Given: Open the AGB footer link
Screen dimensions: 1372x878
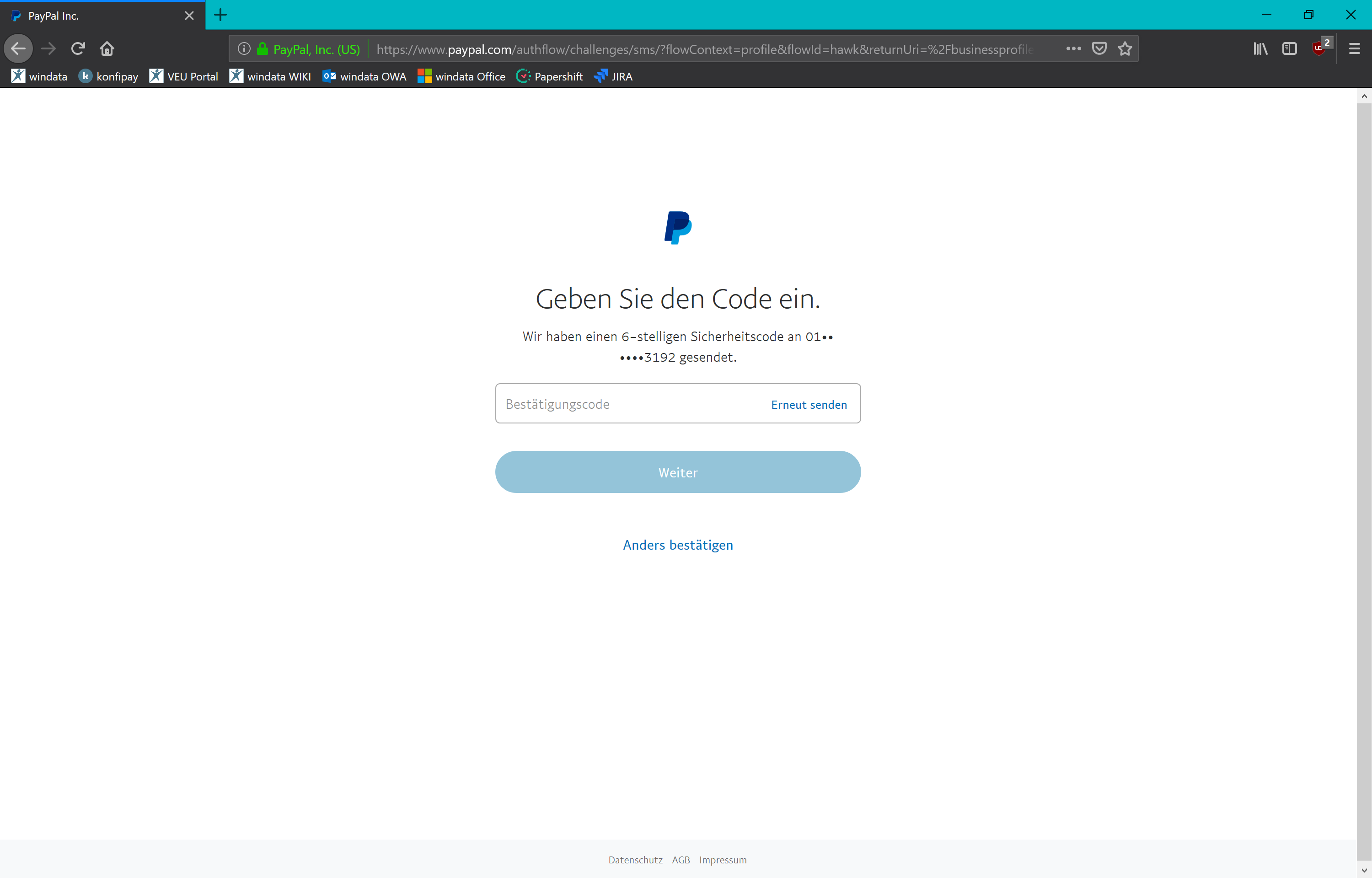Looking at the screenshot, I should coord(681,860).
